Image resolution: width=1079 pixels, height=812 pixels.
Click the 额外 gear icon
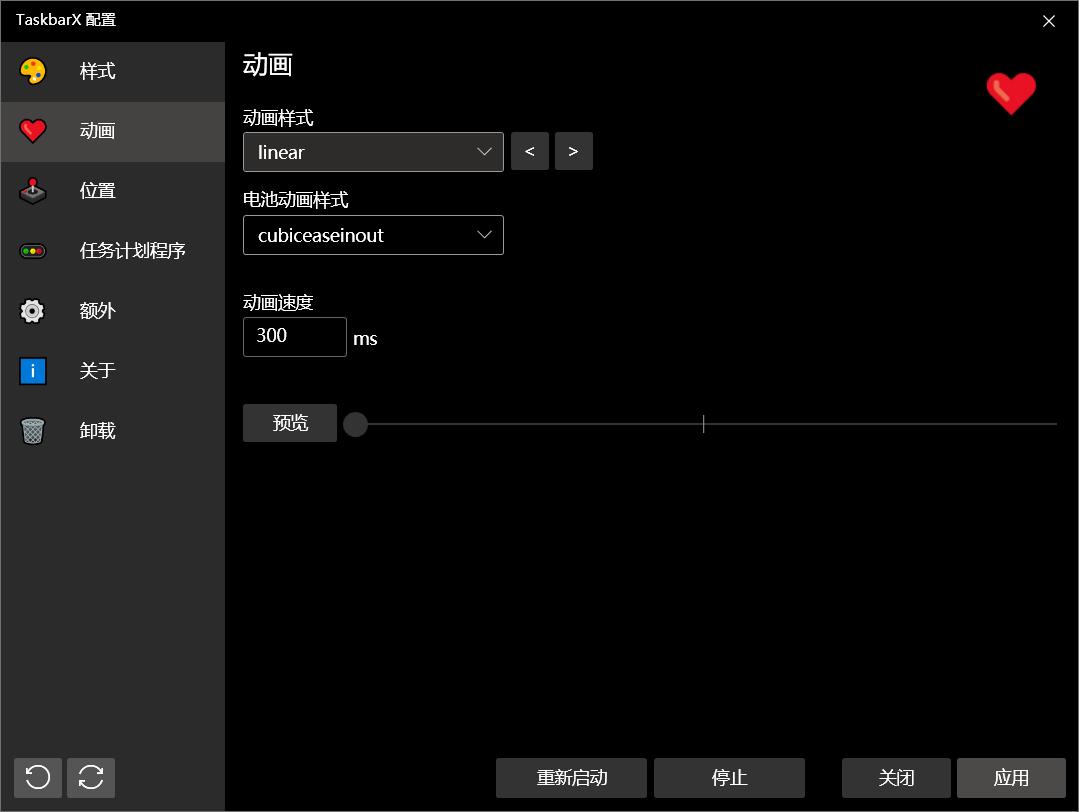pos(33,311)
